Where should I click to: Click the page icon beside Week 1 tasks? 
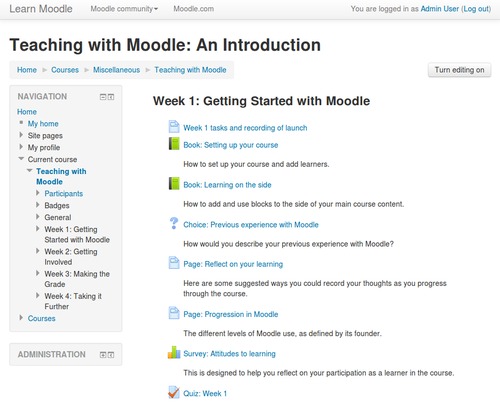[174, 127]
